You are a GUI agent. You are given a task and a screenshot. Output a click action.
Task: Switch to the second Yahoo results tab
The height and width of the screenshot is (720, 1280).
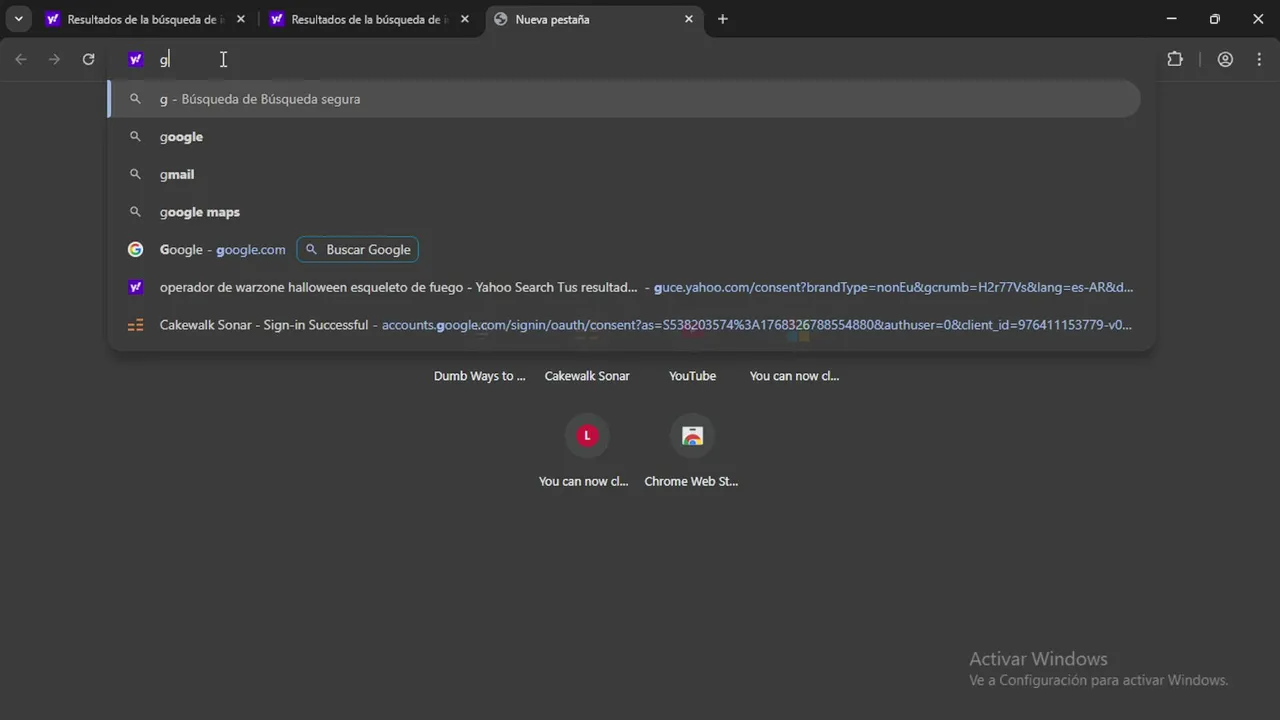pyautogui.click(x=369, y=19)
